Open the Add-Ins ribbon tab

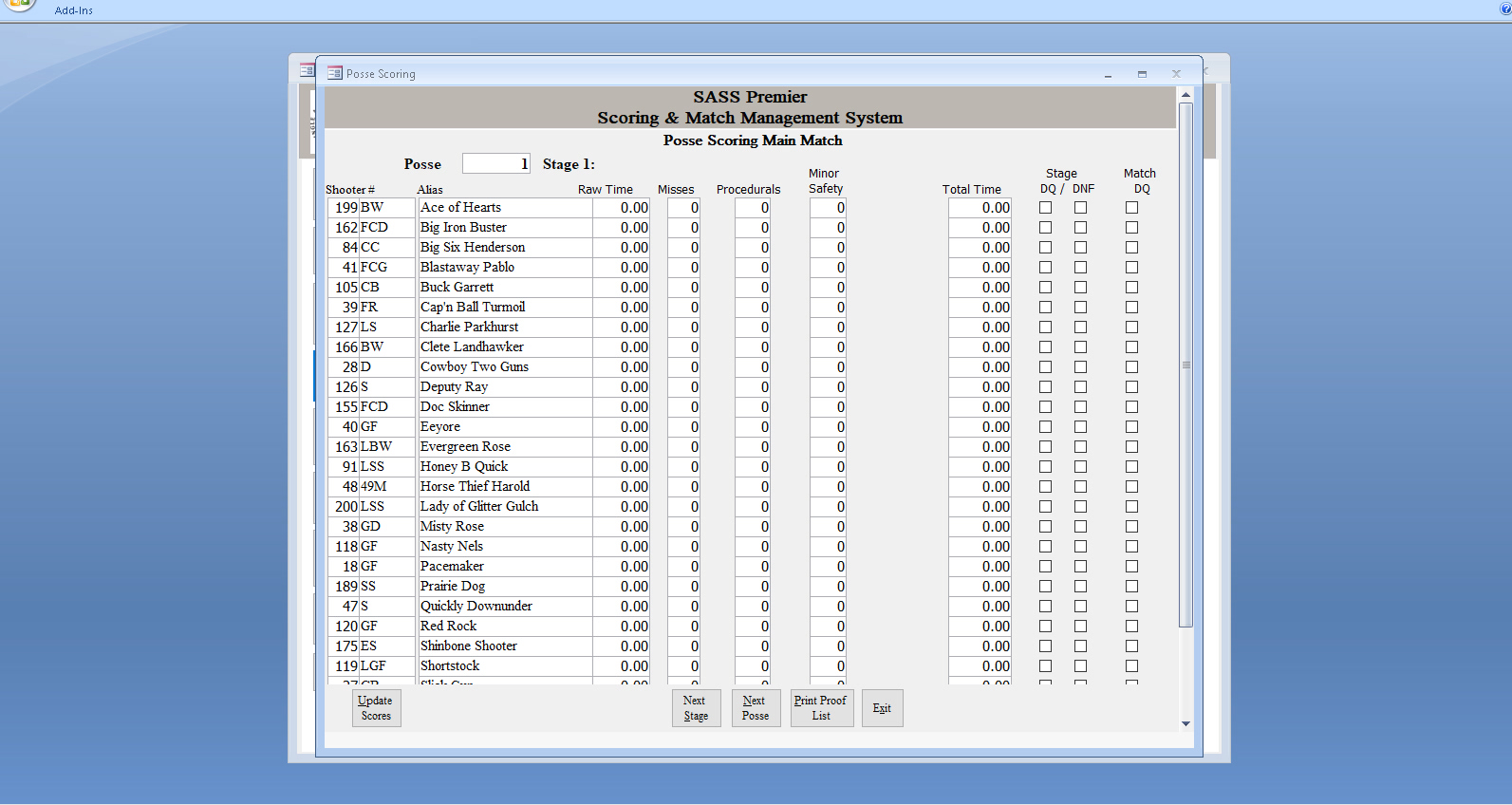point(74,10)
